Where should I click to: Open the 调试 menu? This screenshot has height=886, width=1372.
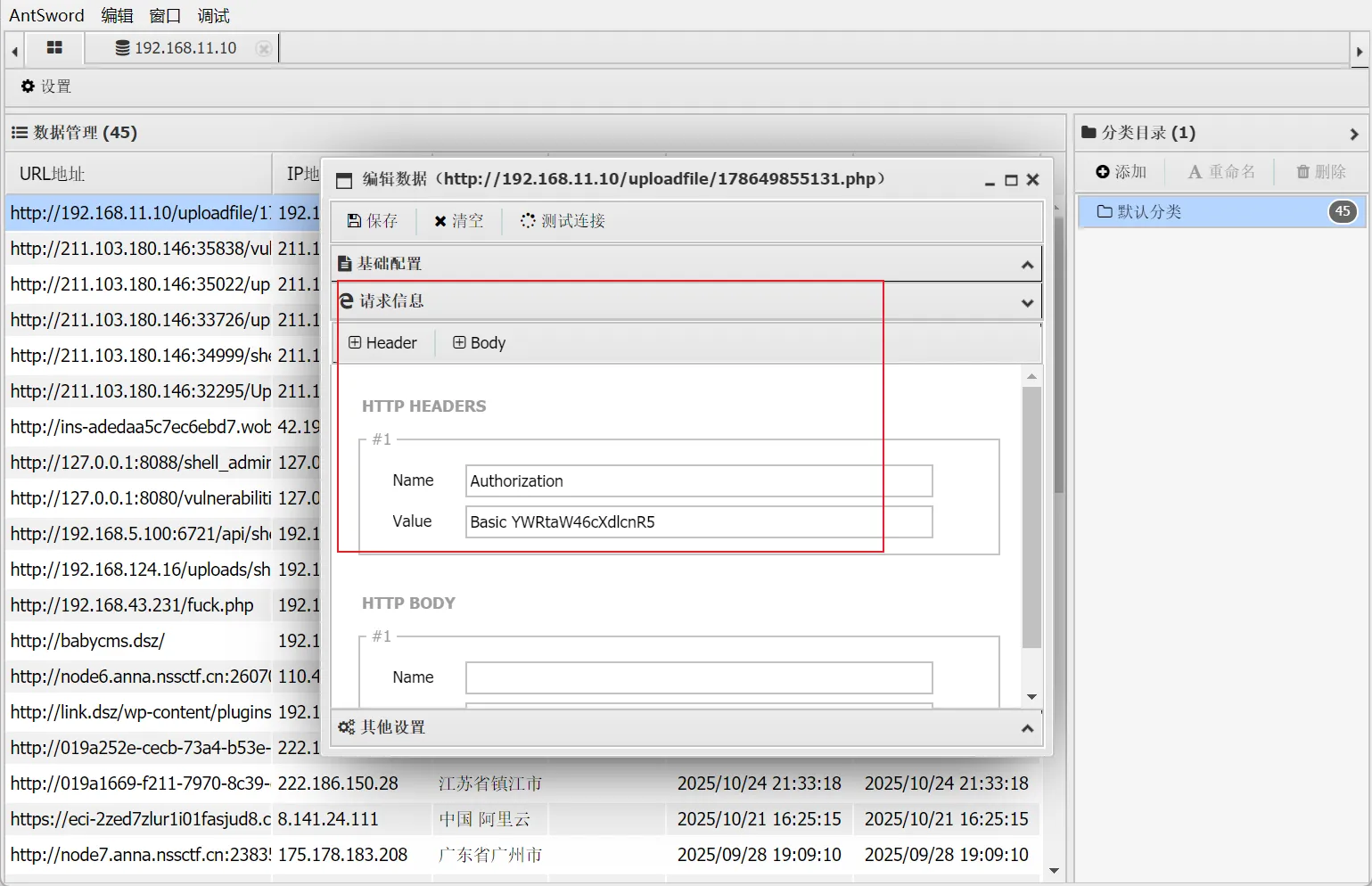point(213,15)
